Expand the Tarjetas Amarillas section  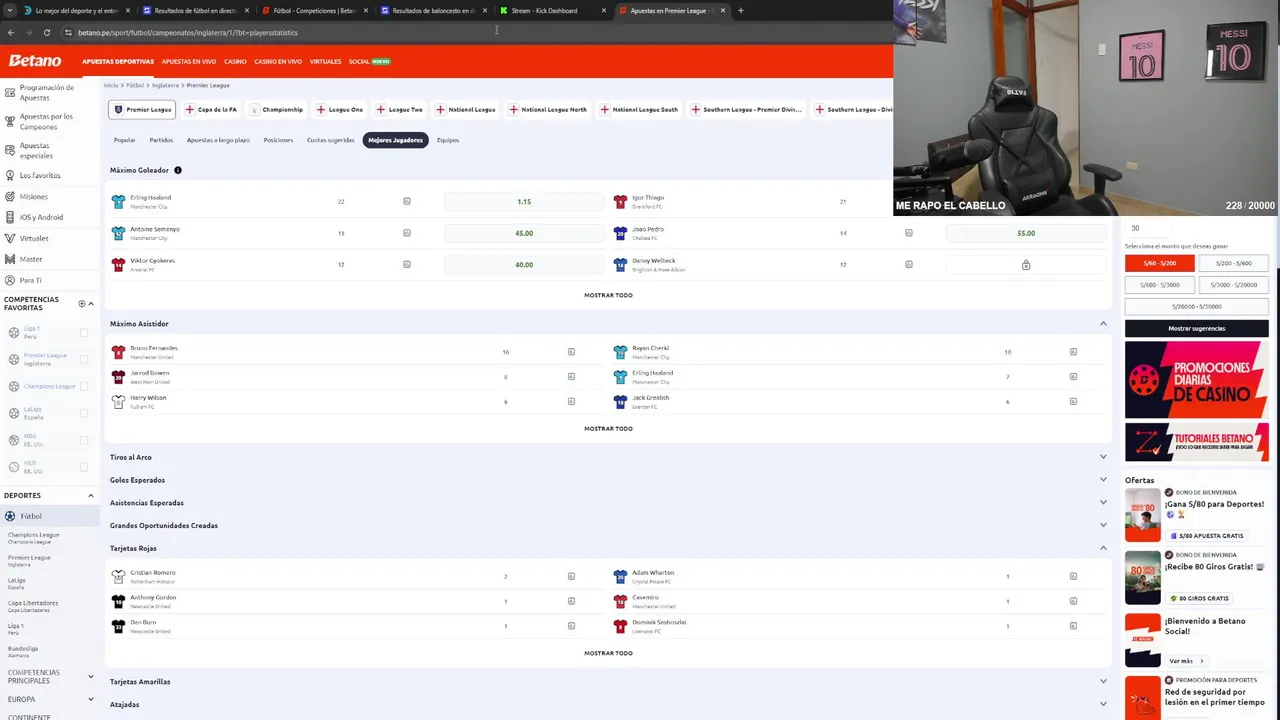1103,682
